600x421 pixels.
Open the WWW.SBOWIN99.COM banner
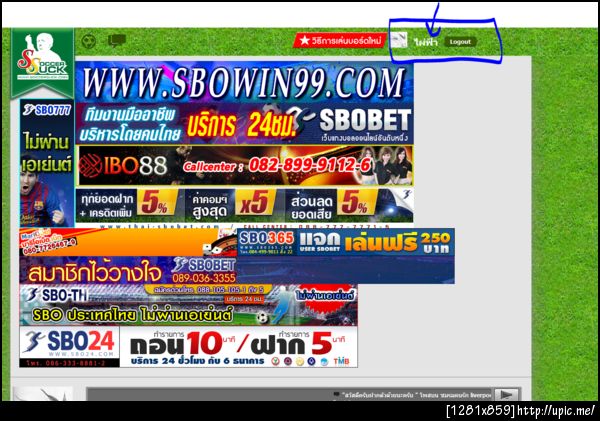244,82
